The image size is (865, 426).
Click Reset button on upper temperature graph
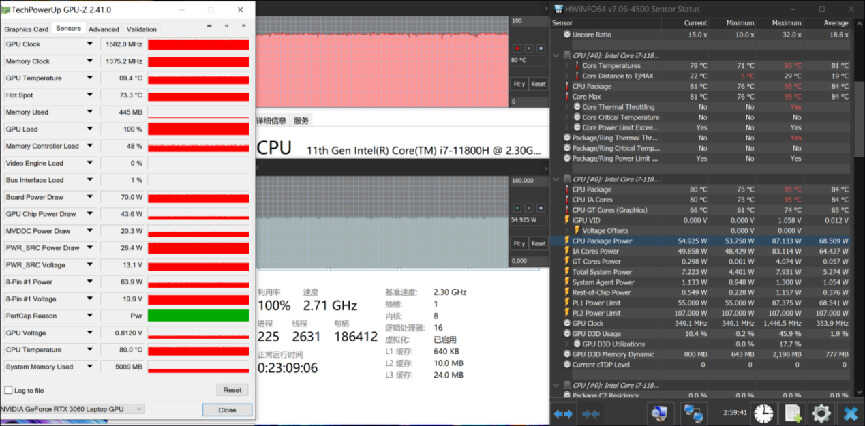pyautogui.click(x=538, y=84)
